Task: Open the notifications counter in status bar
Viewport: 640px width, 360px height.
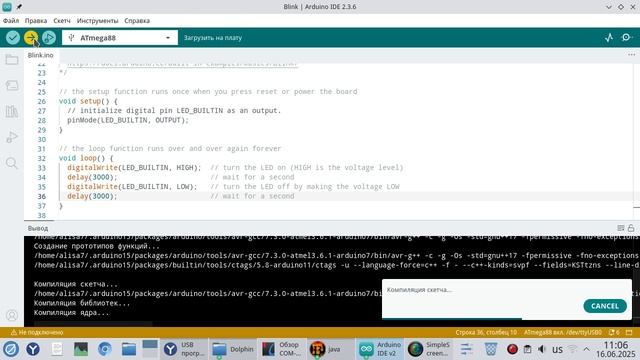Action: [x=614, y=332]
